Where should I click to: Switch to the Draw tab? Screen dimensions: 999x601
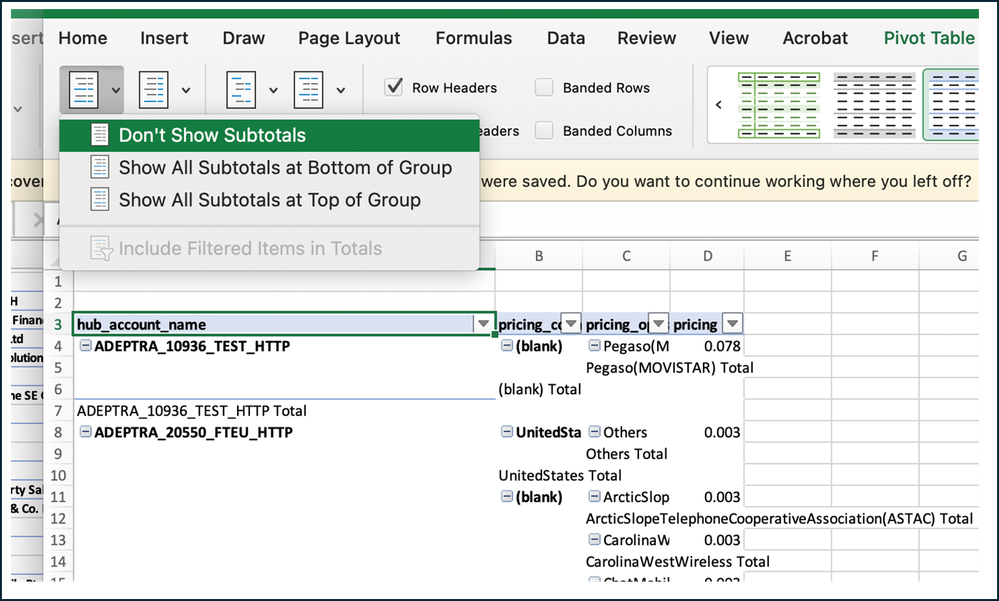tap(243, 38)
